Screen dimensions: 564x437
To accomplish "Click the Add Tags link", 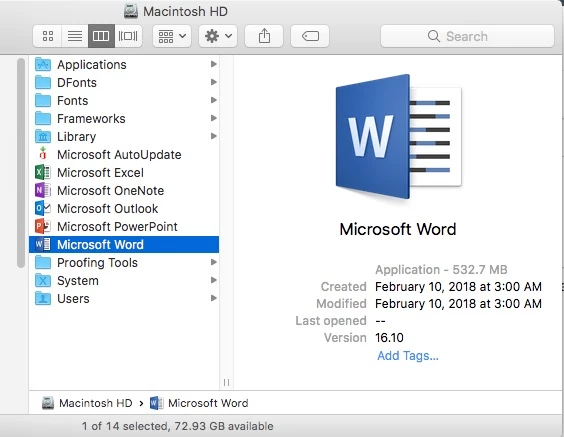I will (x=408, y=356).
